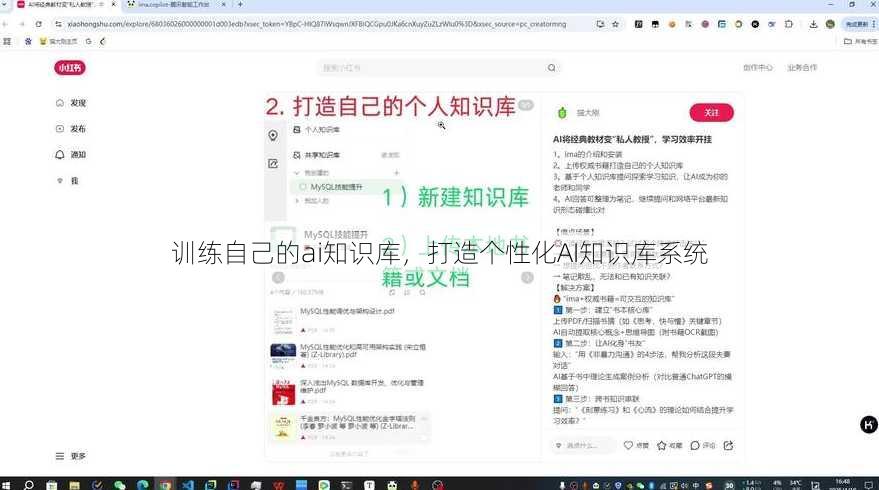Open Visual Studio Code from taskbar

tap(188, 484)
